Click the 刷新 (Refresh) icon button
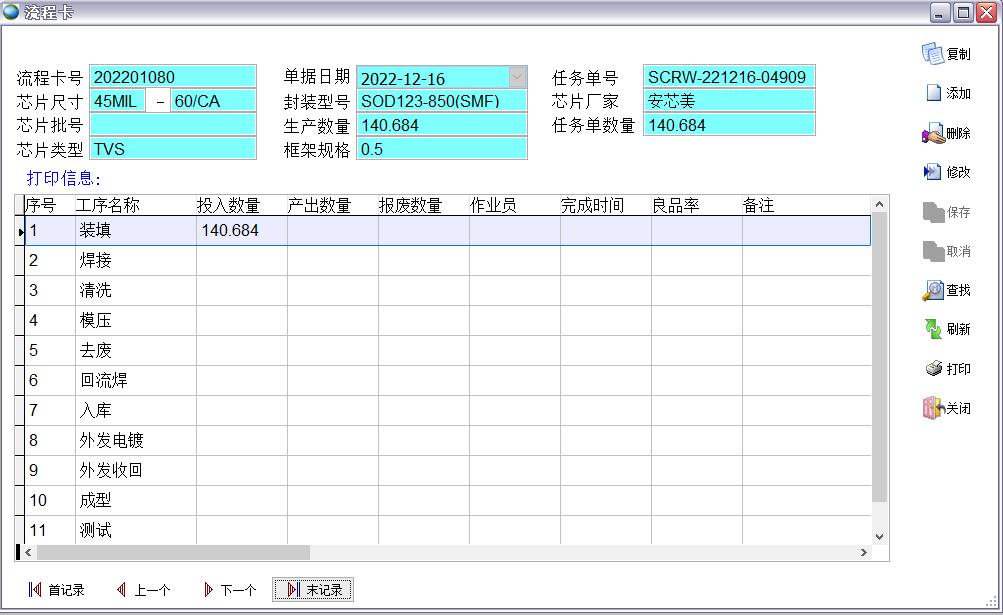Viewport: 1003px width, 615px height. pyautogui.click(x=946, y=329)
